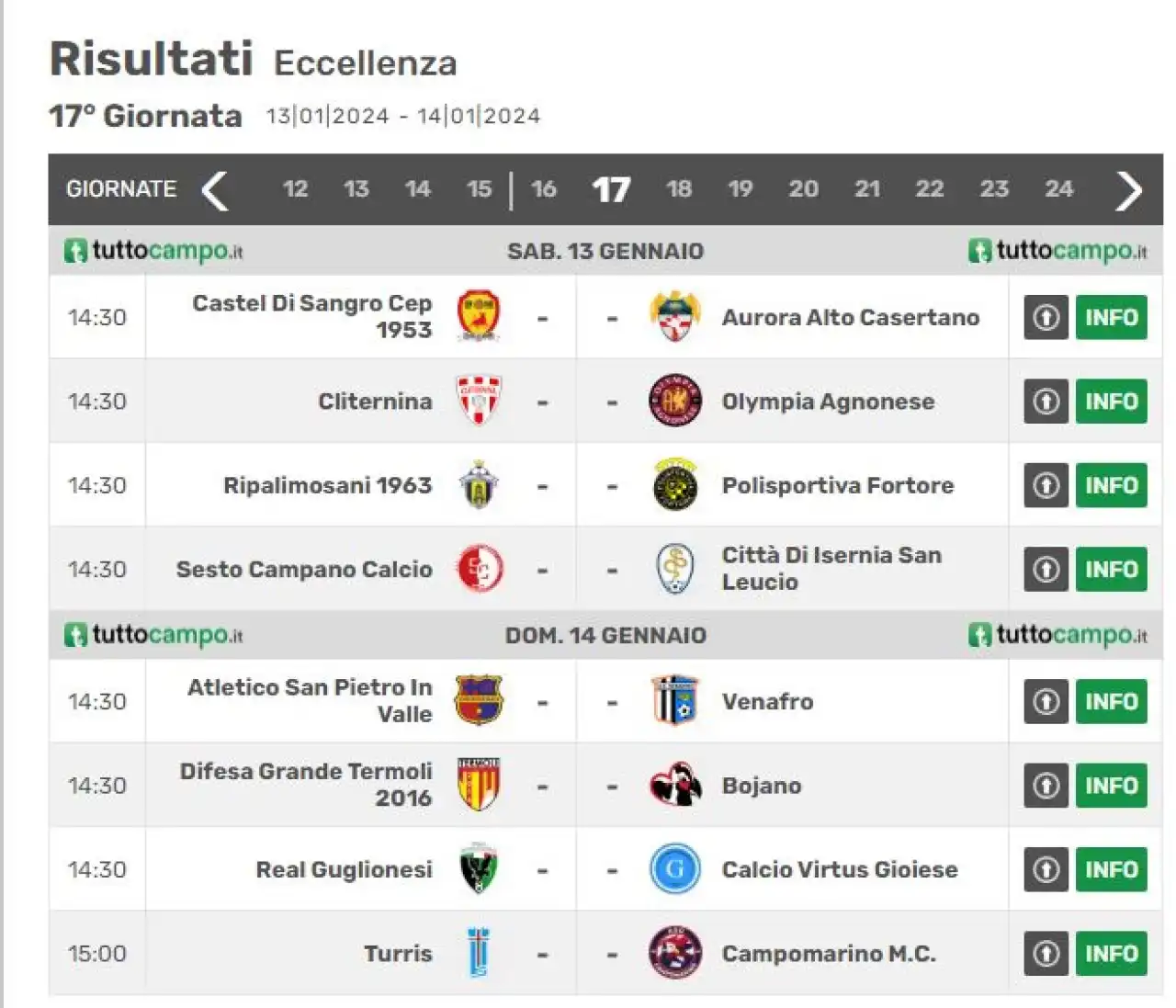Screen dimensions: 1176x1008
Task: Select giornata 18 in the navigation bar
Action: [679, 189]
